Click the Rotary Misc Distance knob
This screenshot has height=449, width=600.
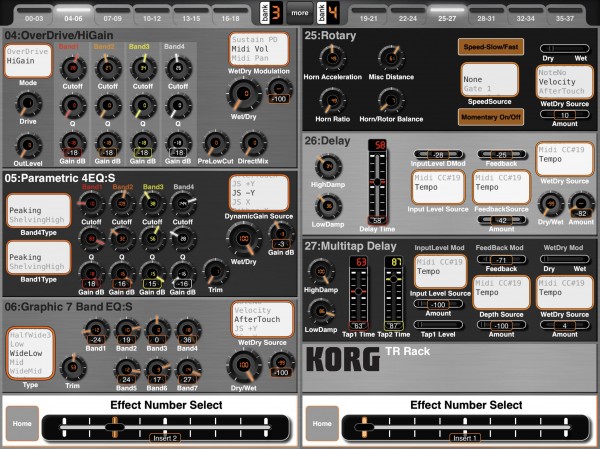tap(391, 58)
